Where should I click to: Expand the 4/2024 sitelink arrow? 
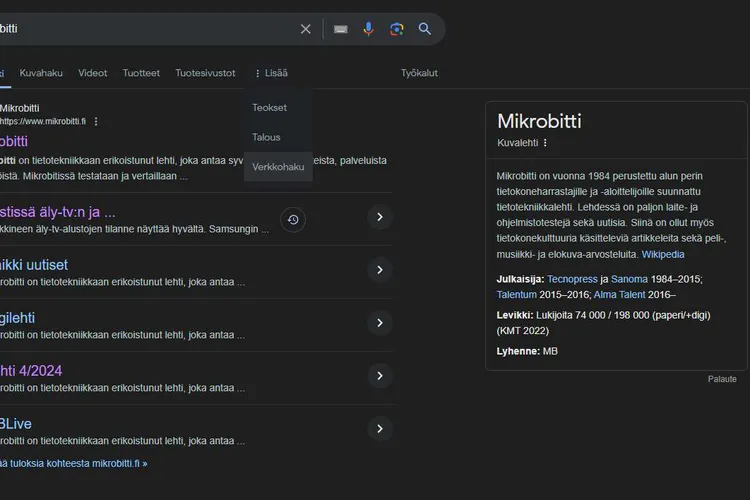[379, 376]
